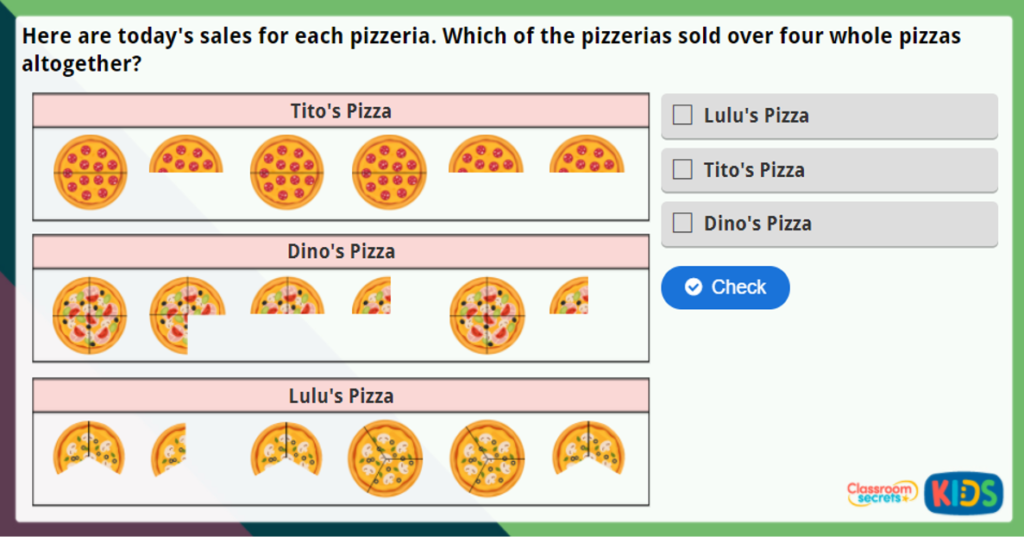
Task: Click the last pizza in Lulu's row
Action: tap(588, 446)
